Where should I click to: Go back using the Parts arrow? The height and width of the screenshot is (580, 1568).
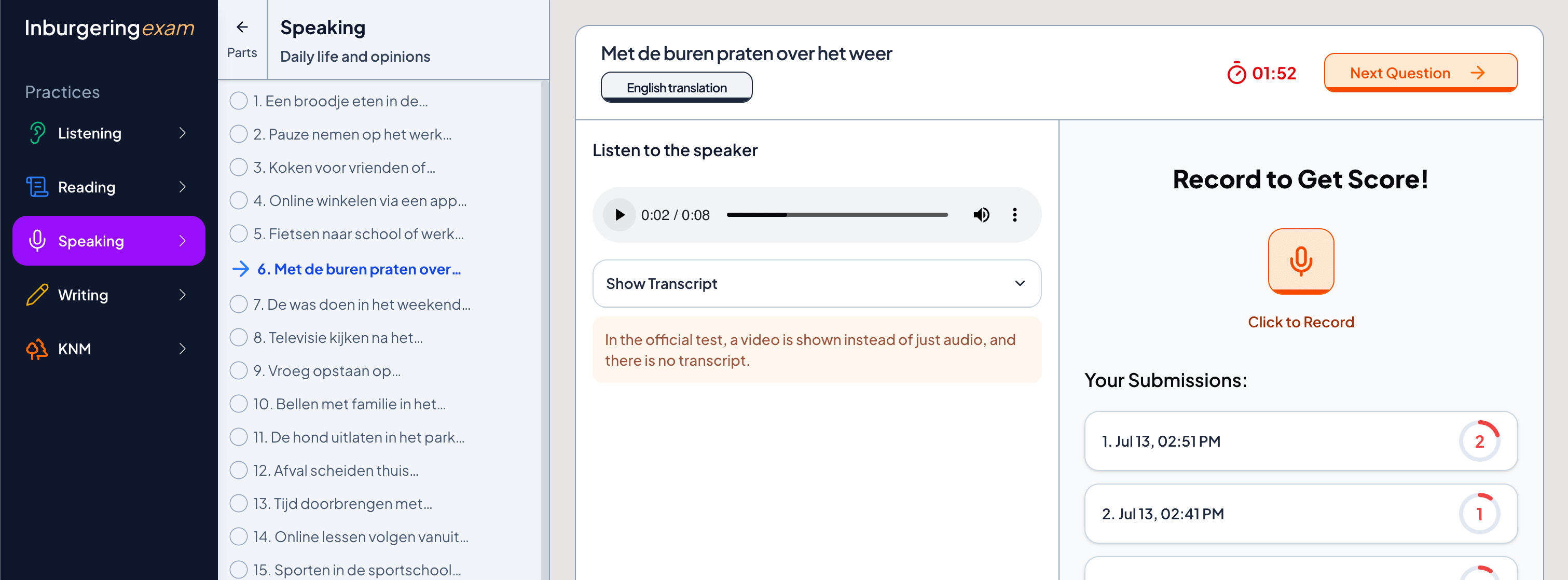point(242,27)
